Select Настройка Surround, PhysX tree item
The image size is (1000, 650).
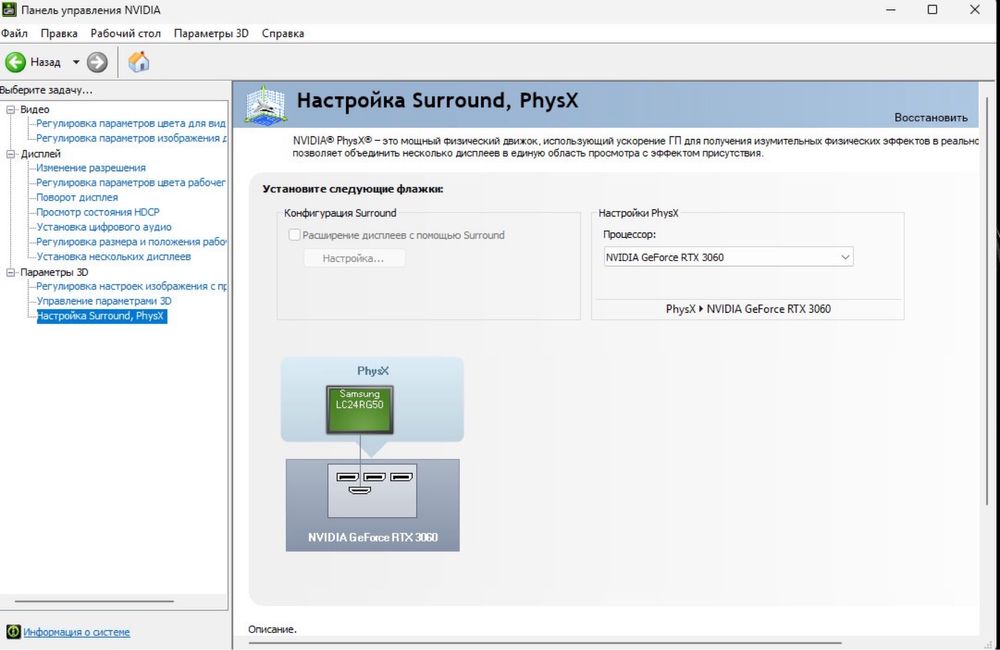(x=101, y=316)
